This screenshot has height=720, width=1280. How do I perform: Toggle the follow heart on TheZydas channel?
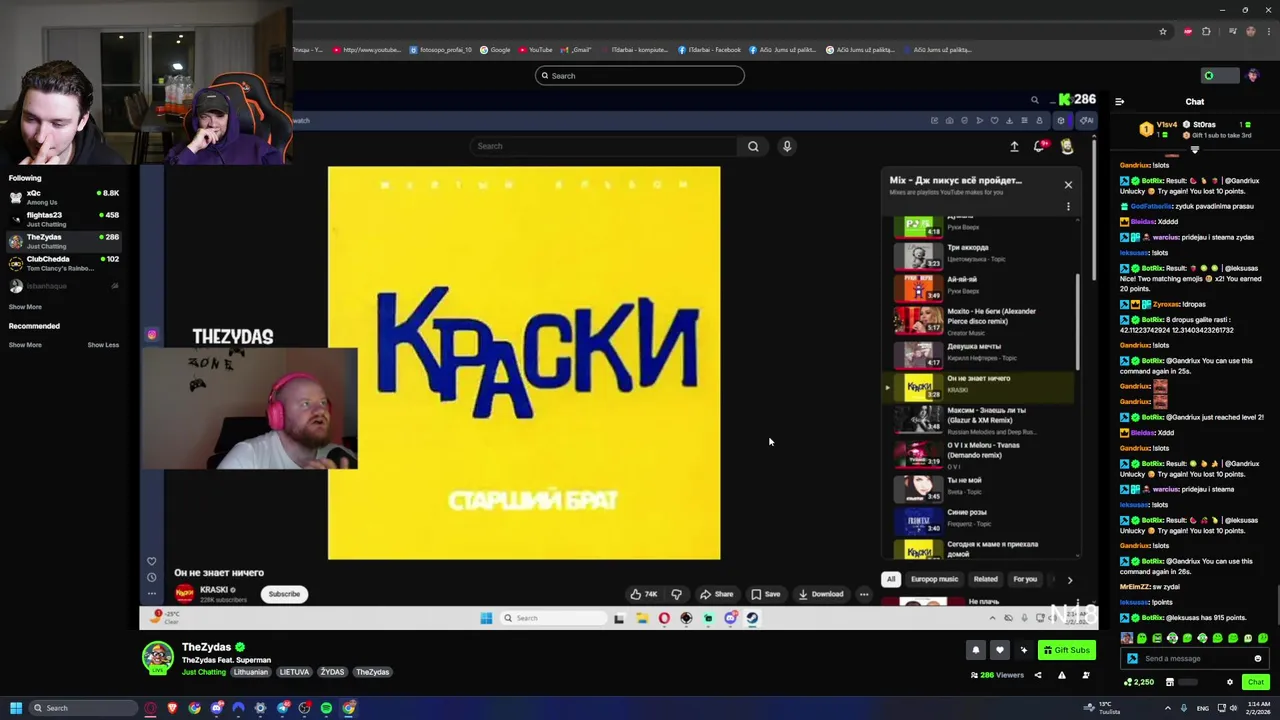point(999,650)
